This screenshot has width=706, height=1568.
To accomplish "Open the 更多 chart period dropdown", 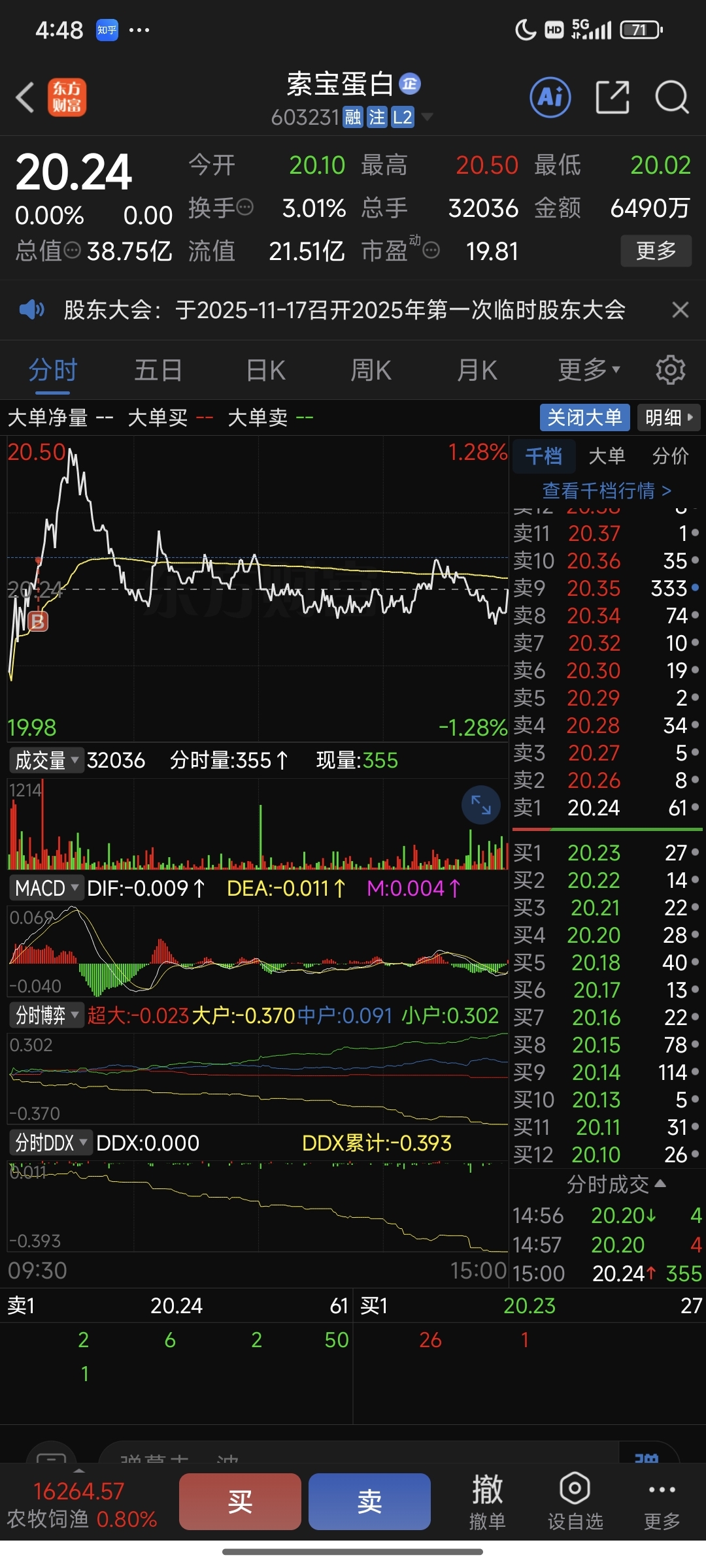I will (x=588, y=370).
